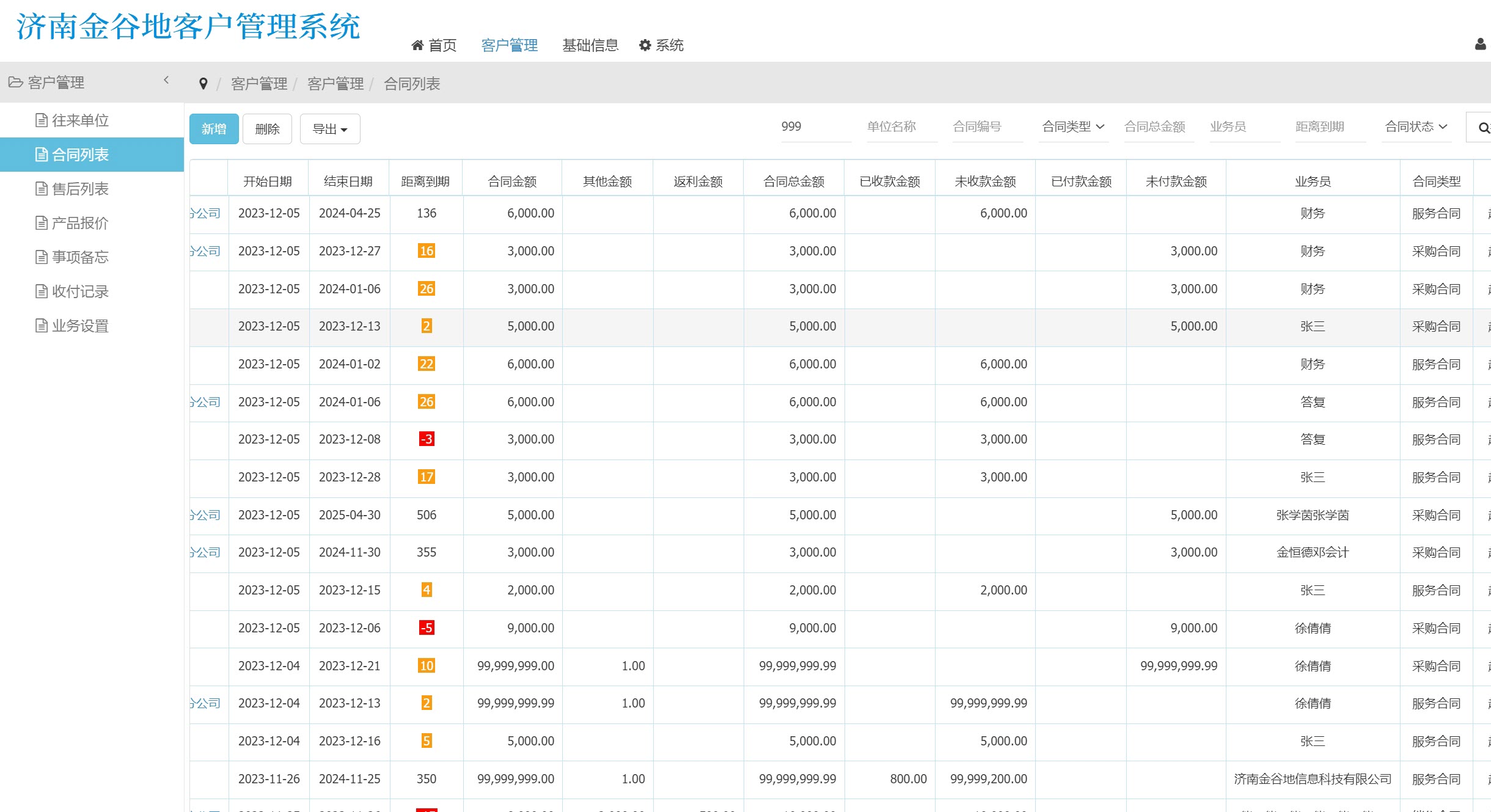Screen dimensions: 1491x812
Task: Select 合同列表 in the sidebar
Action: coord(92,155)
